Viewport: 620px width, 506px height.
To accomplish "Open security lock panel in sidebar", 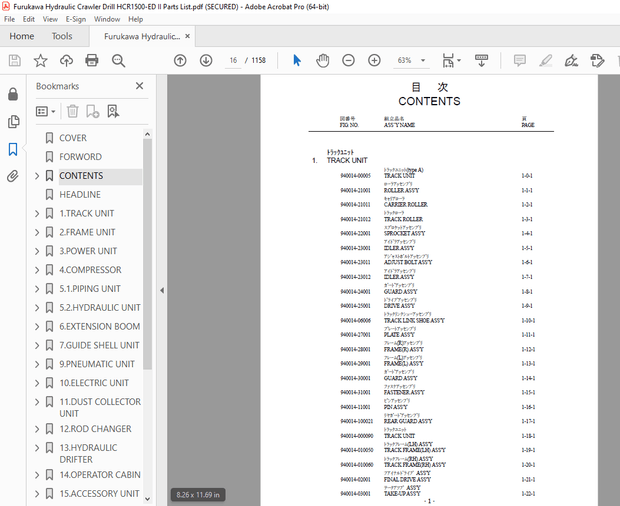I will [13, 94].
